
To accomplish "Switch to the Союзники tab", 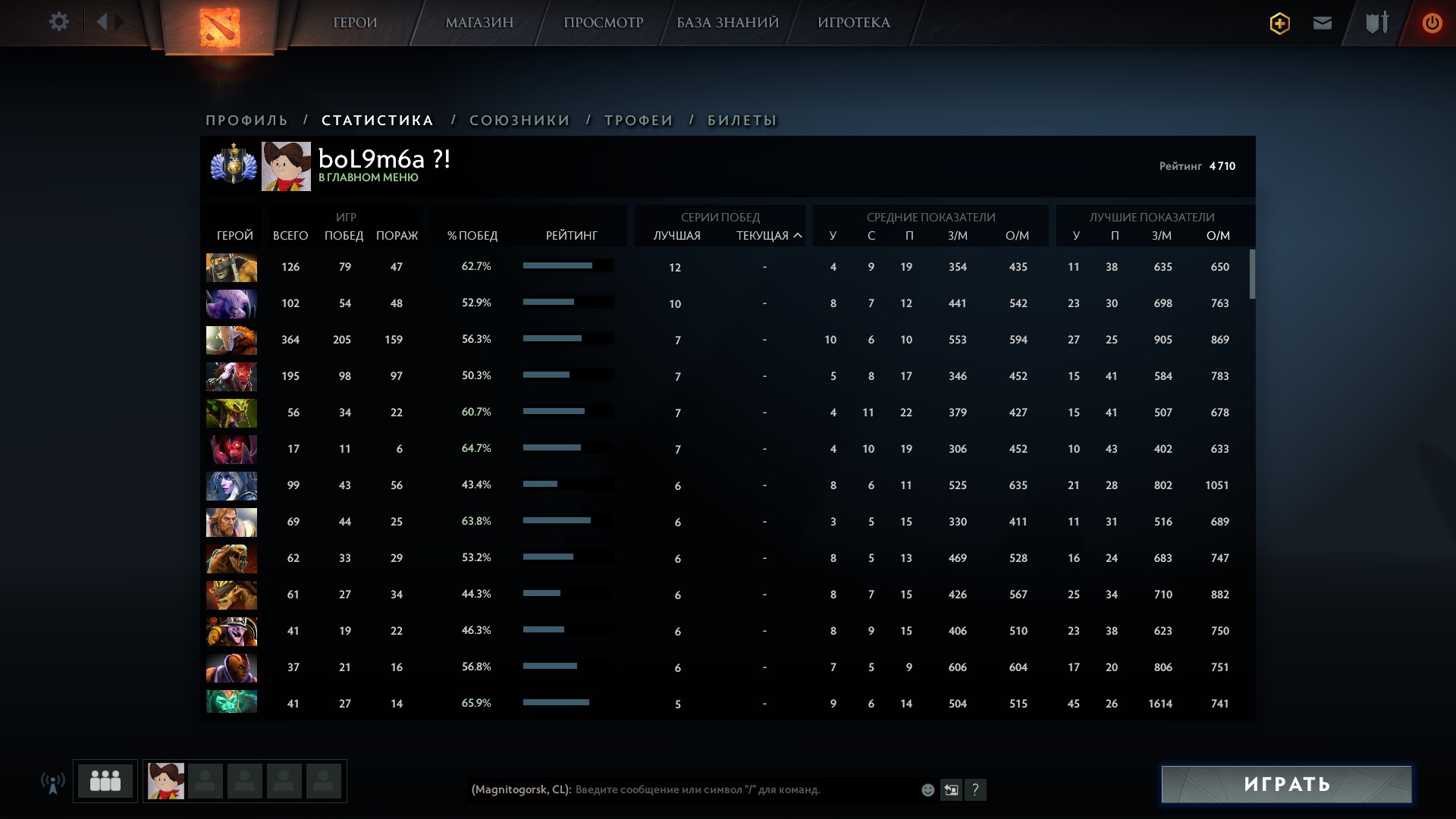I will tap(519, 121).
